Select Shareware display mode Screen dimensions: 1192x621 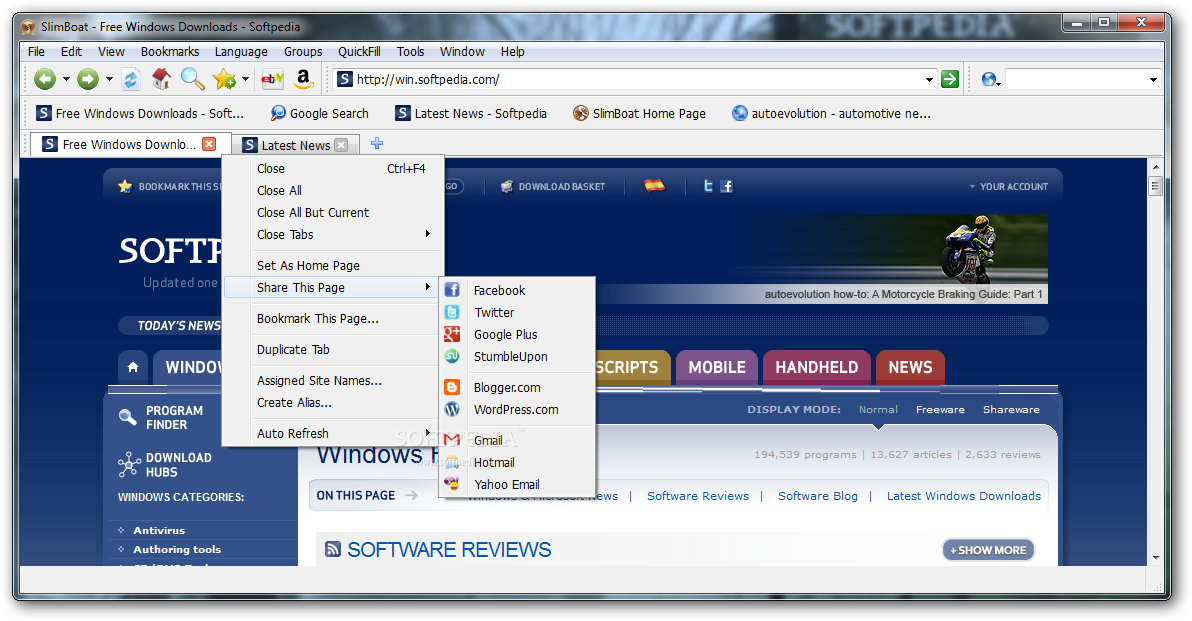click(x=1011, y=410)
